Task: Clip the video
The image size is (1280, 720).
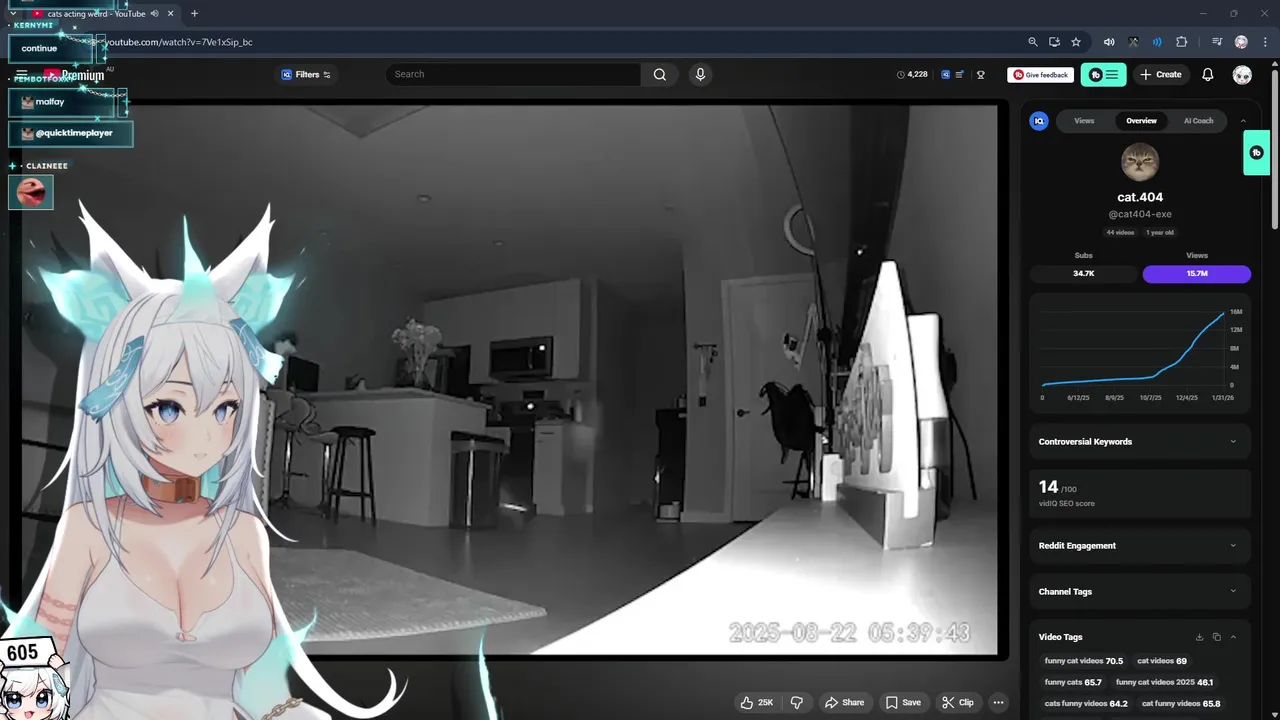Action: 958,703
